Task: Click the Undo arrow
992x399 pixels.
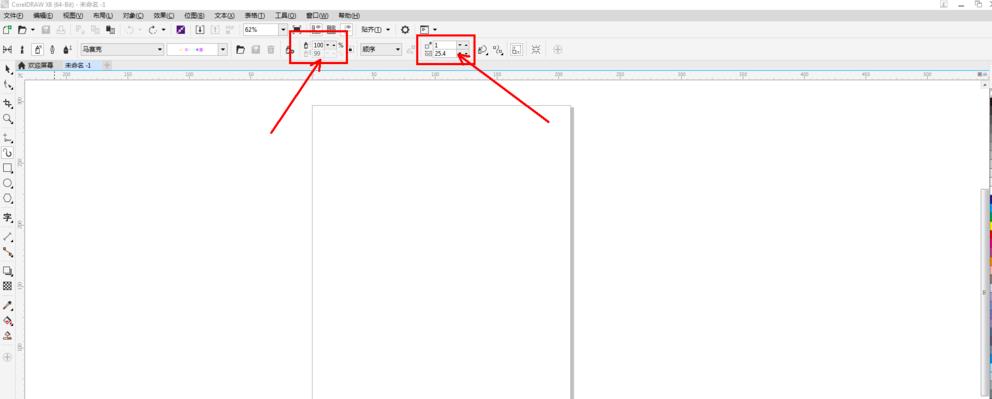Action: [130, 30]
